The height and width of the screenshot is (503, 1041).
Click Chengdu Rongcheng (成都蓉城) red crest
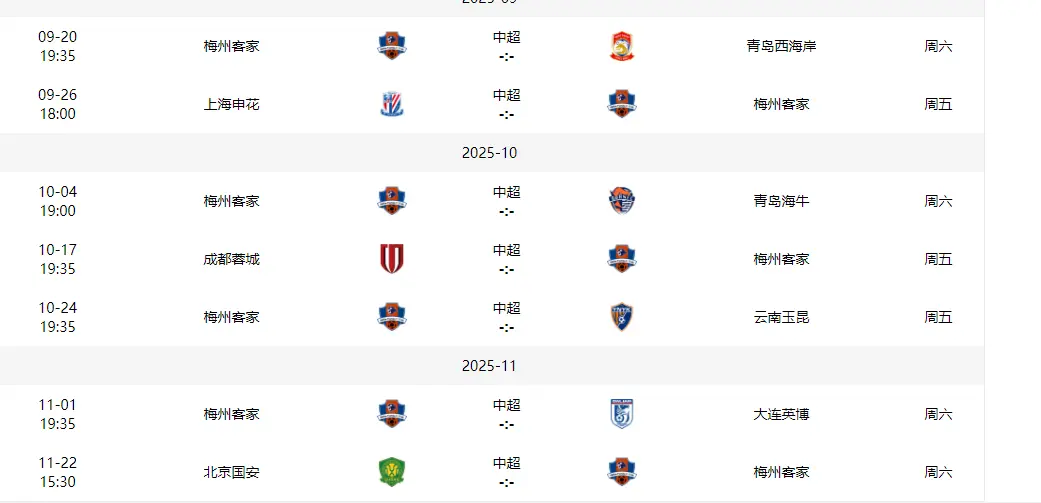pos(392,259)
